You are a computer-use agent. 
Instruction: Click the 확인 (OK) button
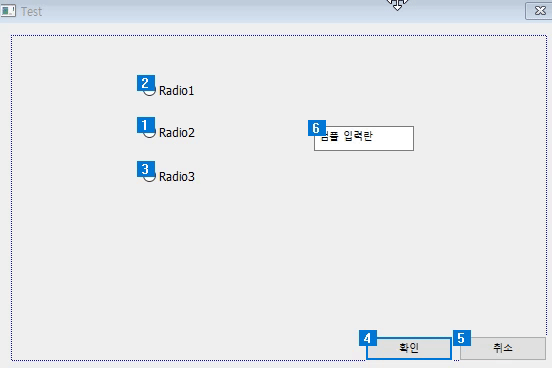[409, 348]
